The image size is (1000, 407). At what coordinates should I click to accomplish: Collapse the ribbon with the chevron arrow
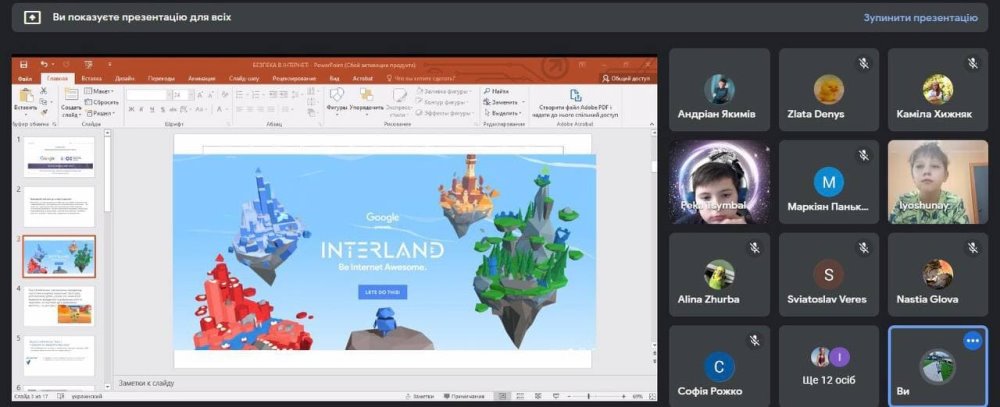tap(652, 123)
